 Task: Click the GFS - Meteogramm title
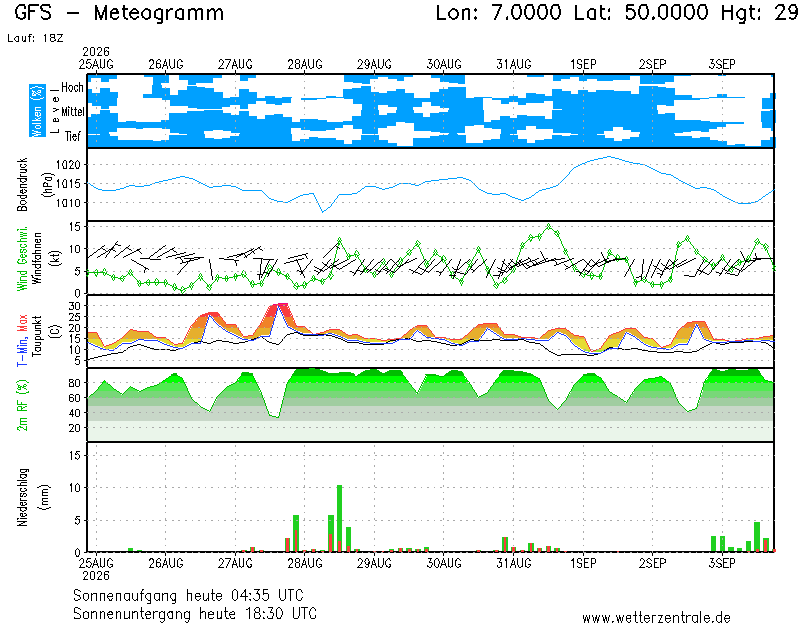coord(119,13)
